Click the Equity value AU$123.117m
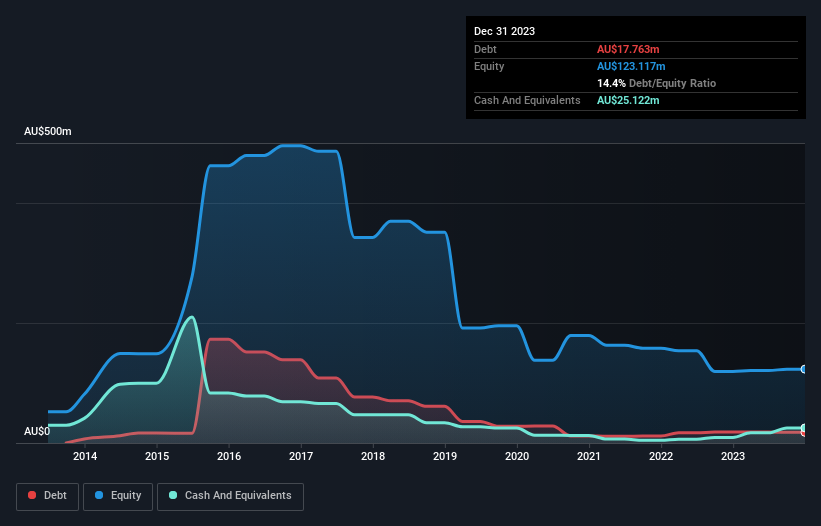This screenshot has width=821, height=526. point(631,66)
